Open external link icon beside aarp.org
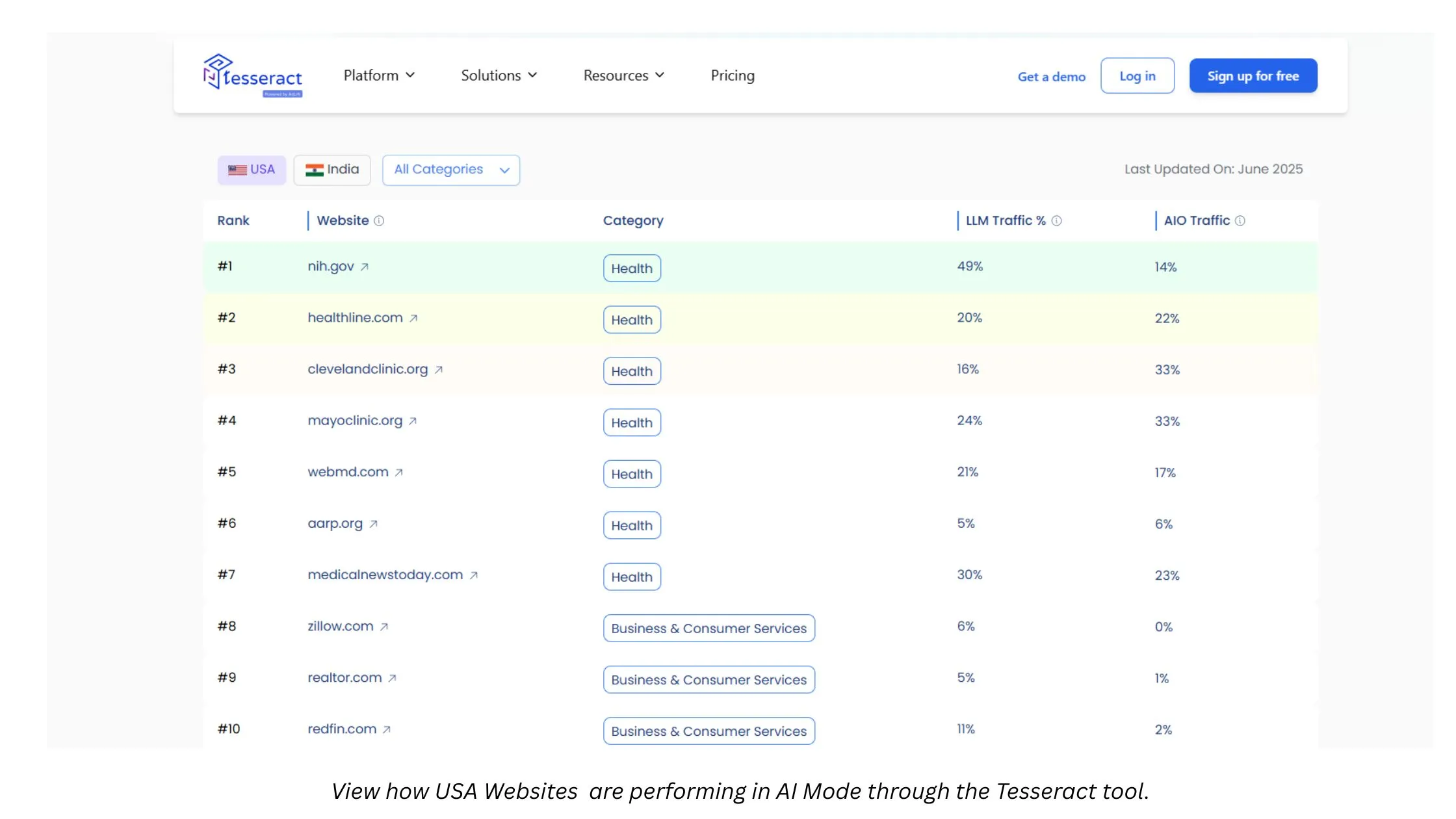This screenshot has height=819, width=1456. coord(374,524)
